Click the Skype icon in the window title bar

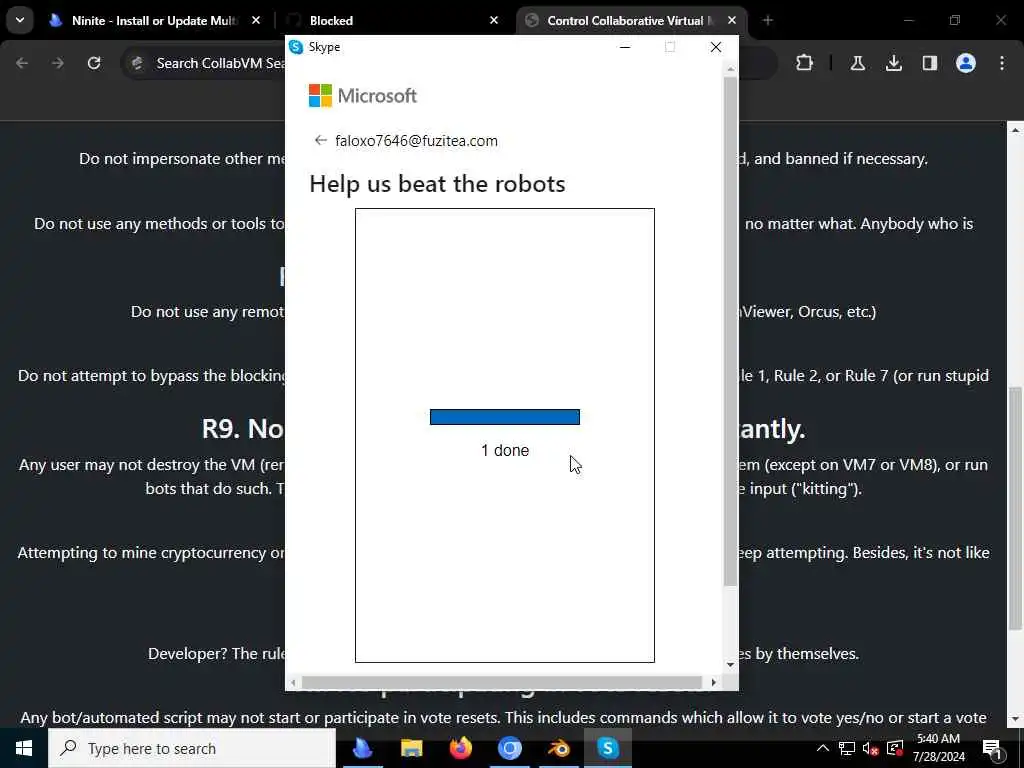tap(296, 47)
